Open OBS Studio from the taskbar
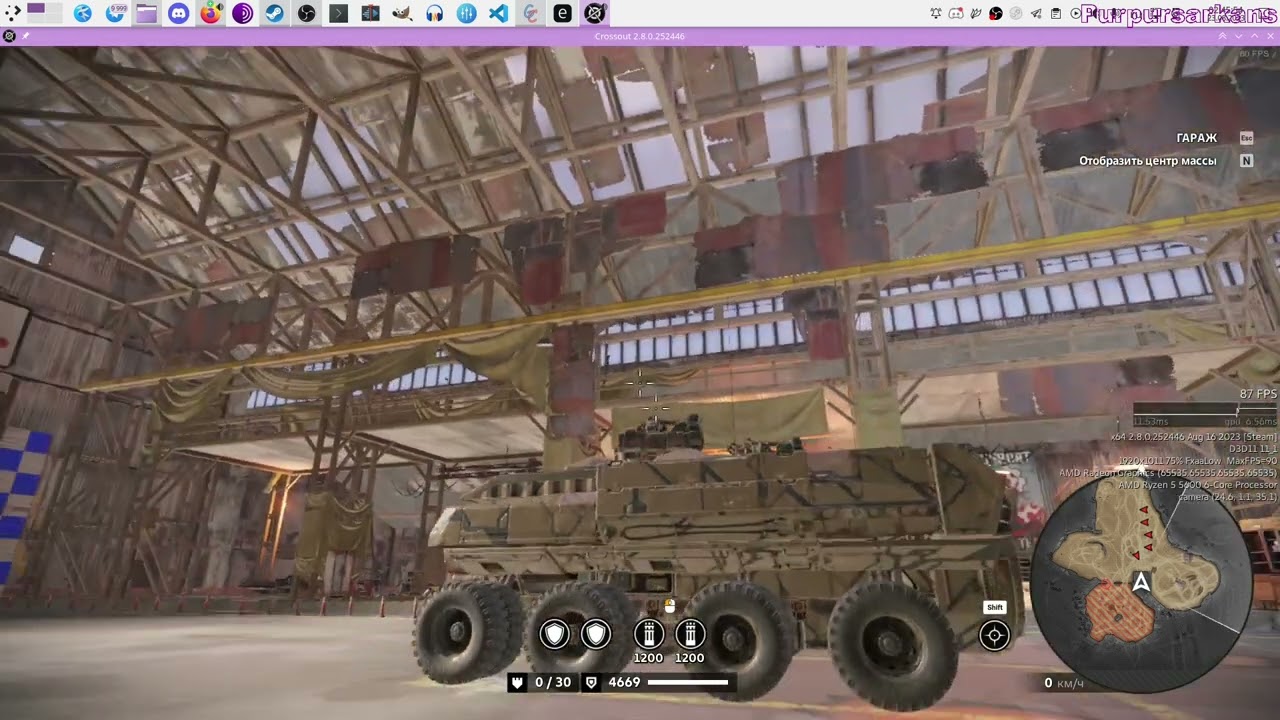1280x720 pixels. tap(306, 14)
